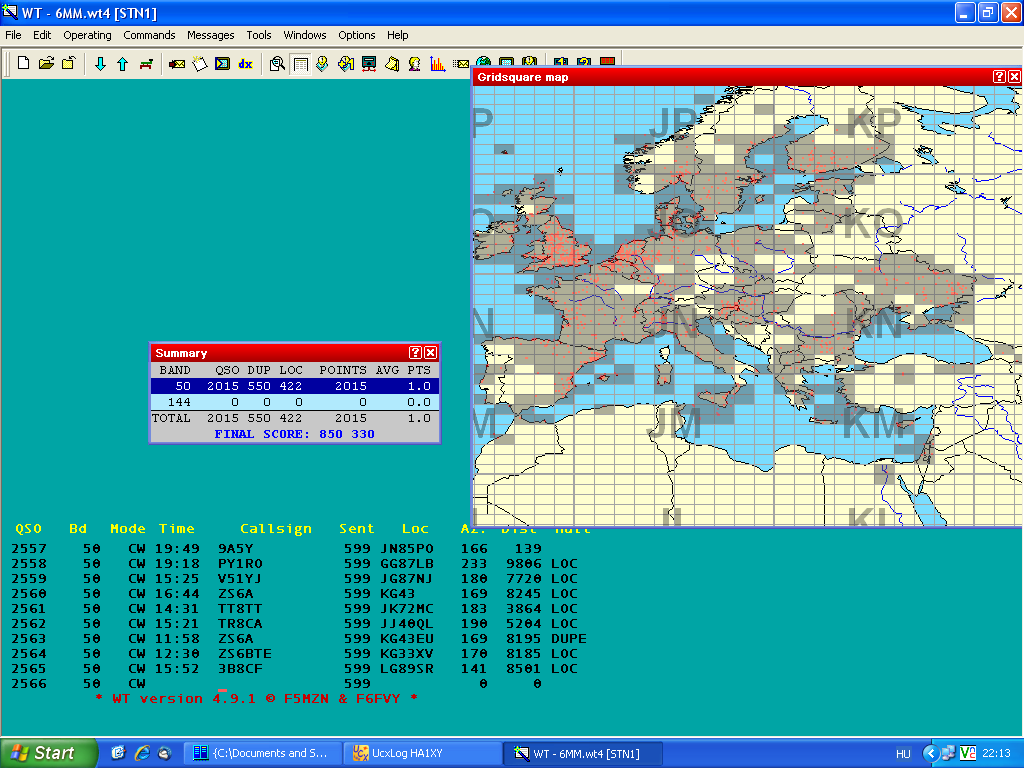Click callsign ZS6BTE in QSO log
Screen dimensions: 1024x768
click(x=244, y=654)
